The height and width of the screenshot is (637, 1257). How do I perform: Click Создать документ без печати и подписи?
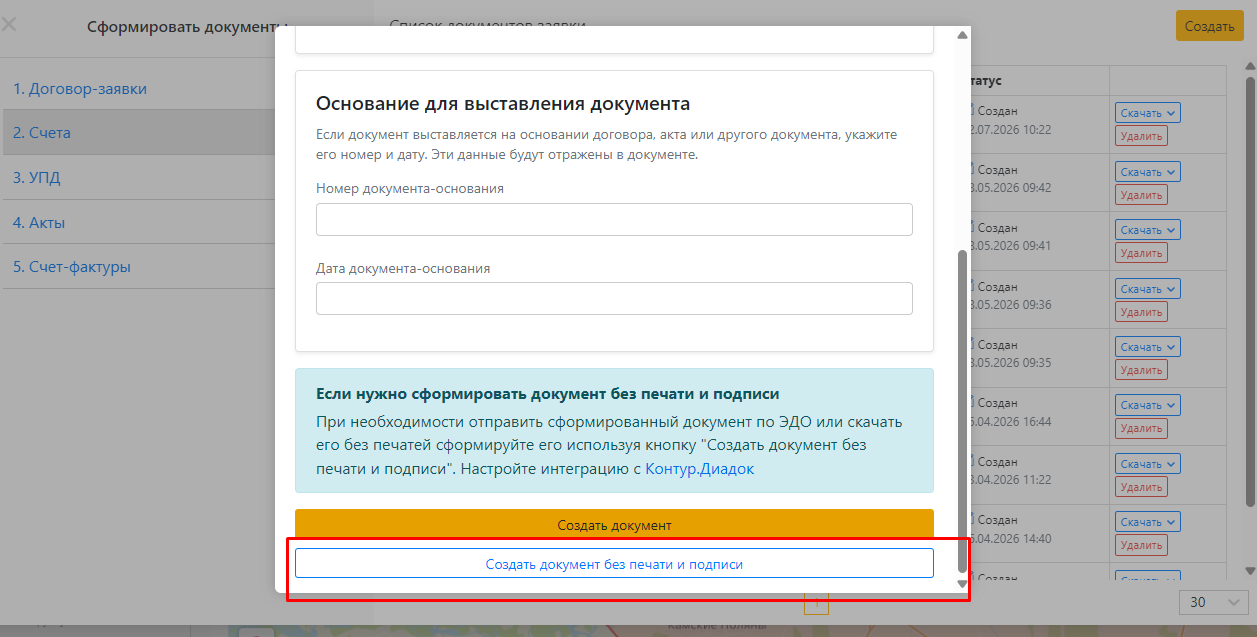coord(614,564)
